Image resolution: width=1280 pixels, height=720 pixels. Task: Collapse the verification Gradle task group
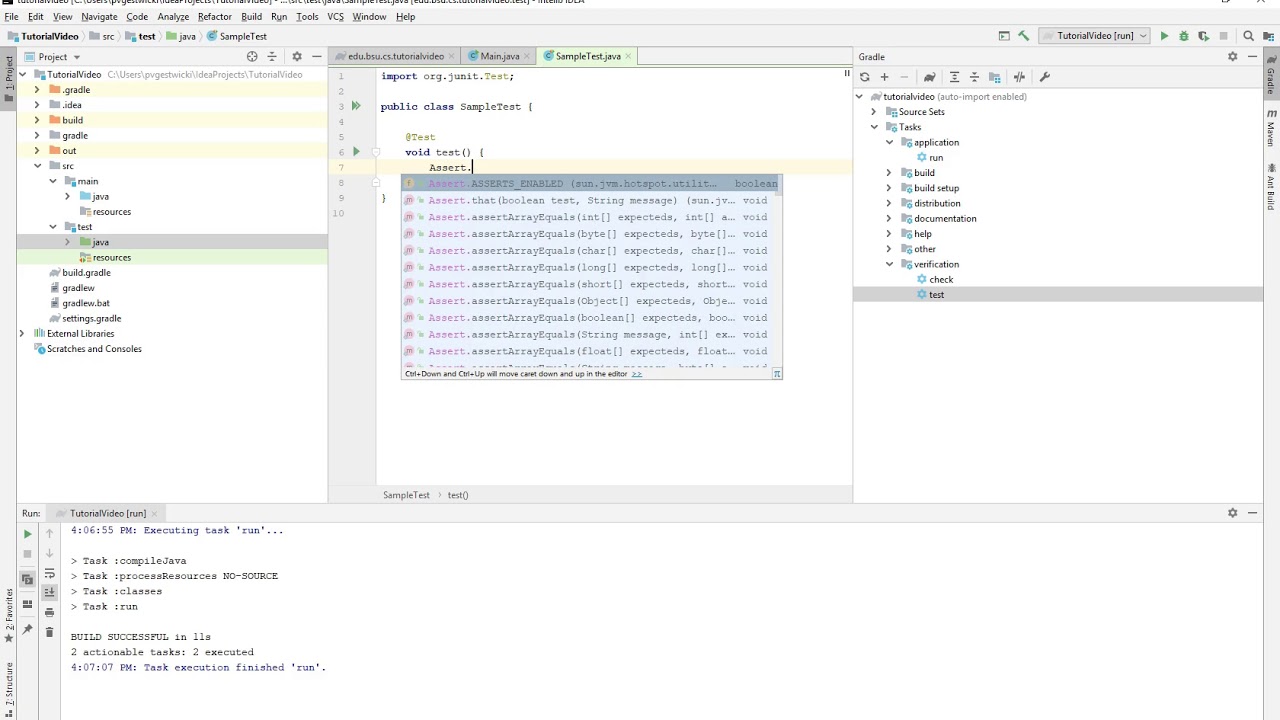click(x=889, y=264)
